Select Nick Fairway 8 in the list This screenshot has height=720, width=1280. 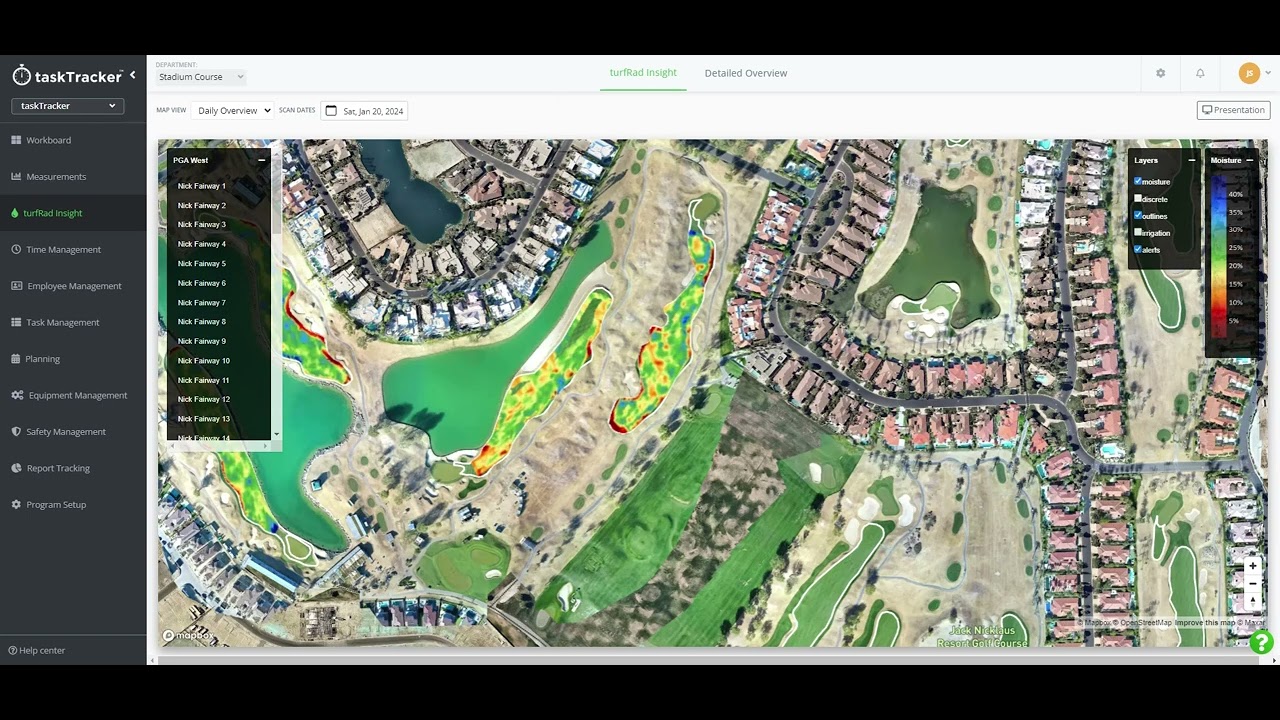pyautogui.click(x=201, y=321)
